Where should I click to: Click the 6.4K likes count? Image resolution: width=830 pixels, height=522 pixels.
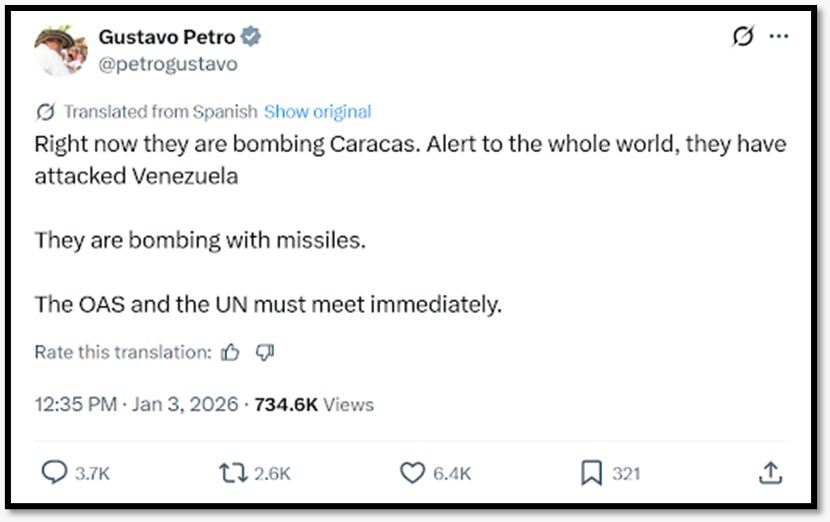click(x=451, y=473)
